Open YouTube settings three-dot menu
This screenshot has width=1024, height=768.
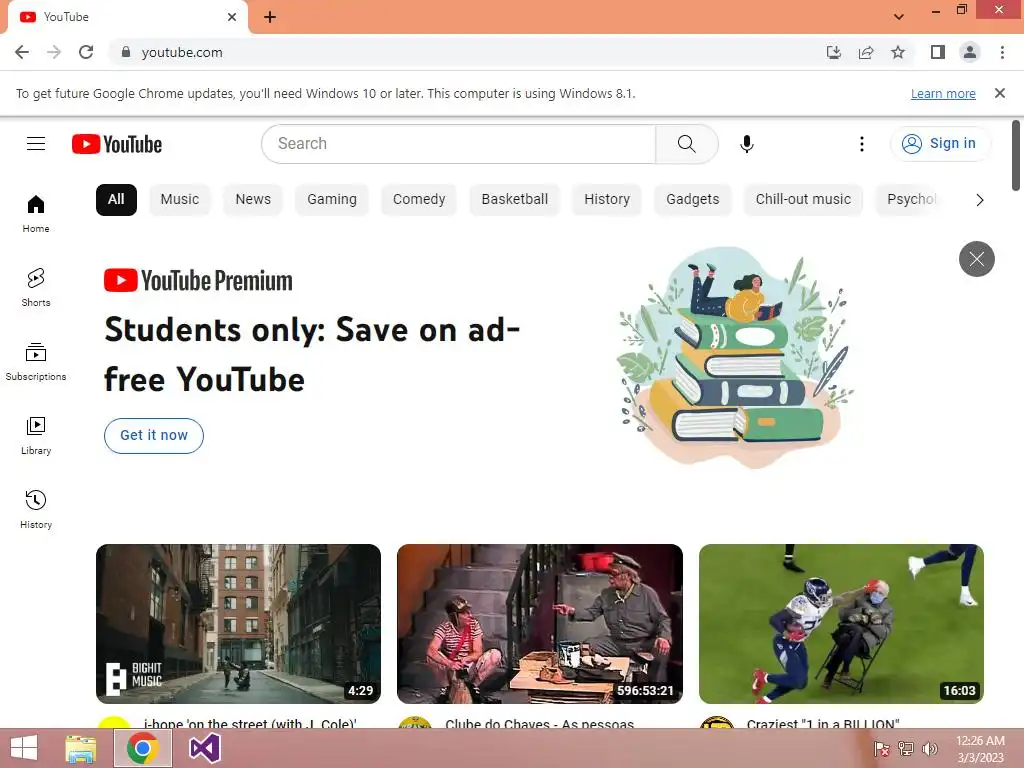point(861,144)
